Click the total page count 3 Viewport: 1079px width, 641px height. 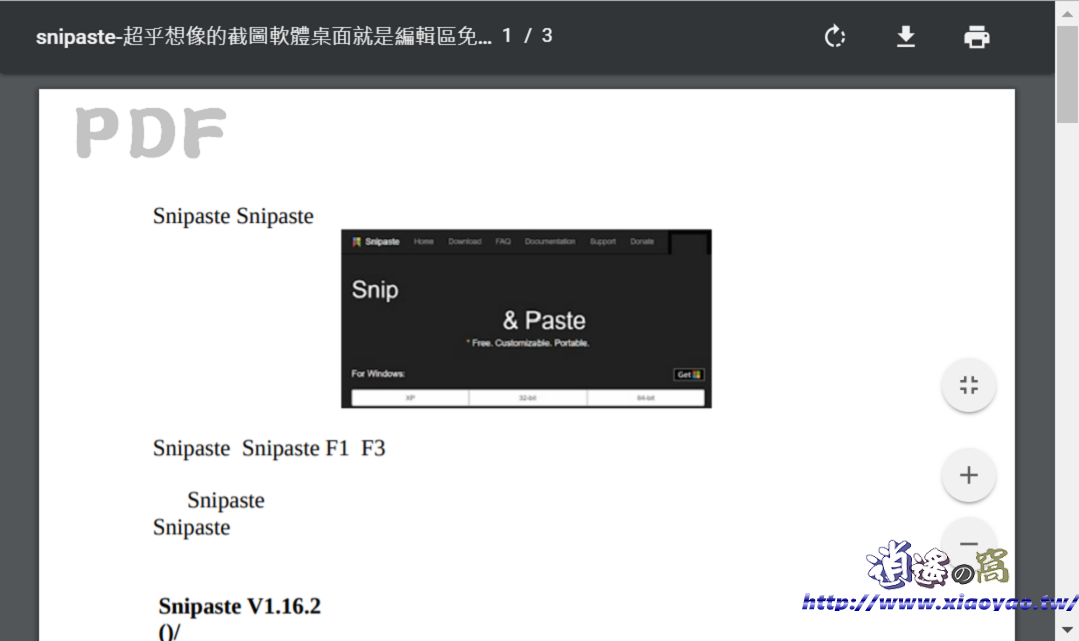pyautogui.click(x=546, y=36)
